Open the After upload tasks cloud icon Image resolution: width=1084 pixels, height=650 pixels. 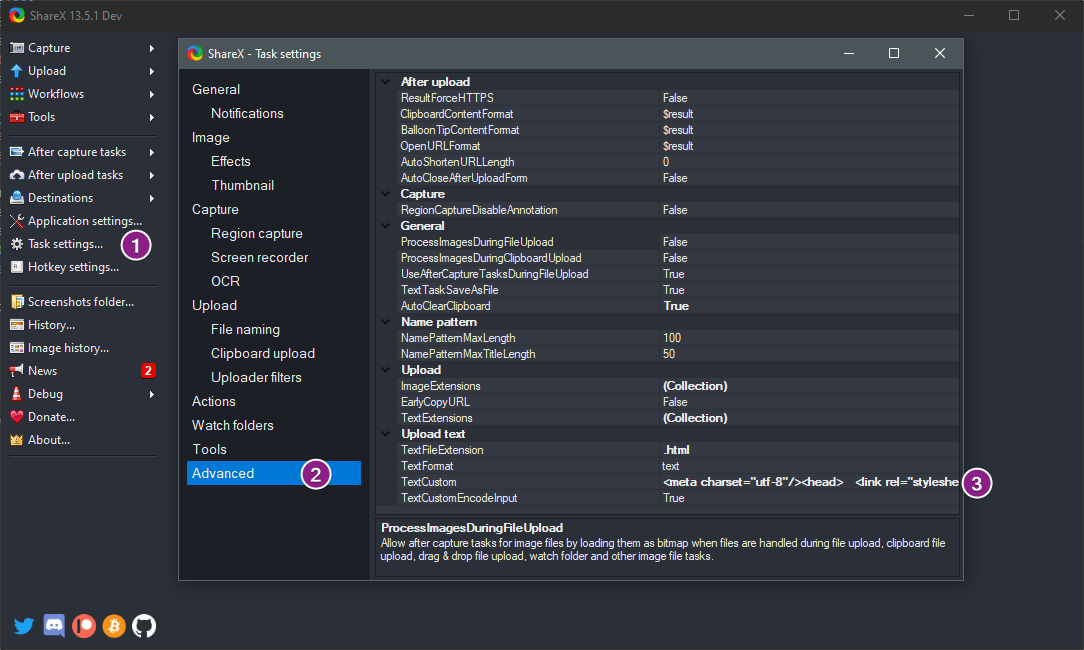[17, 175]
